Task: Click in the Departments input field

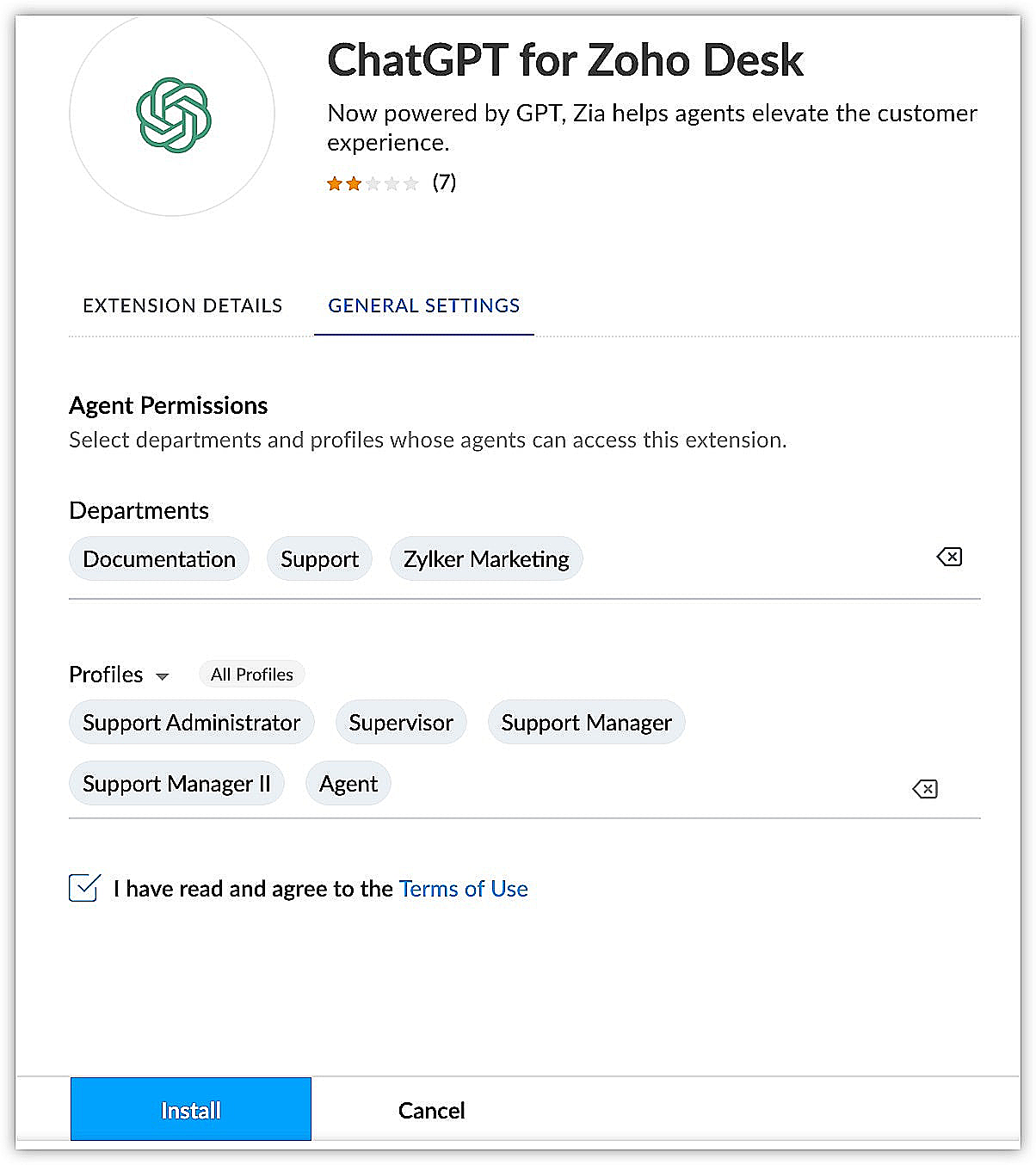Action: tap(757, 559)
